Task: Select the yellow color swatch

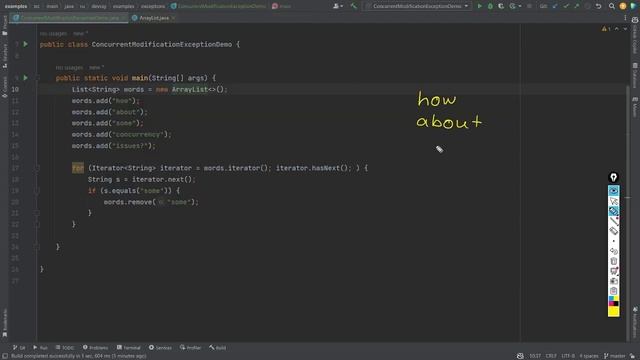Action: pos(613,311)
